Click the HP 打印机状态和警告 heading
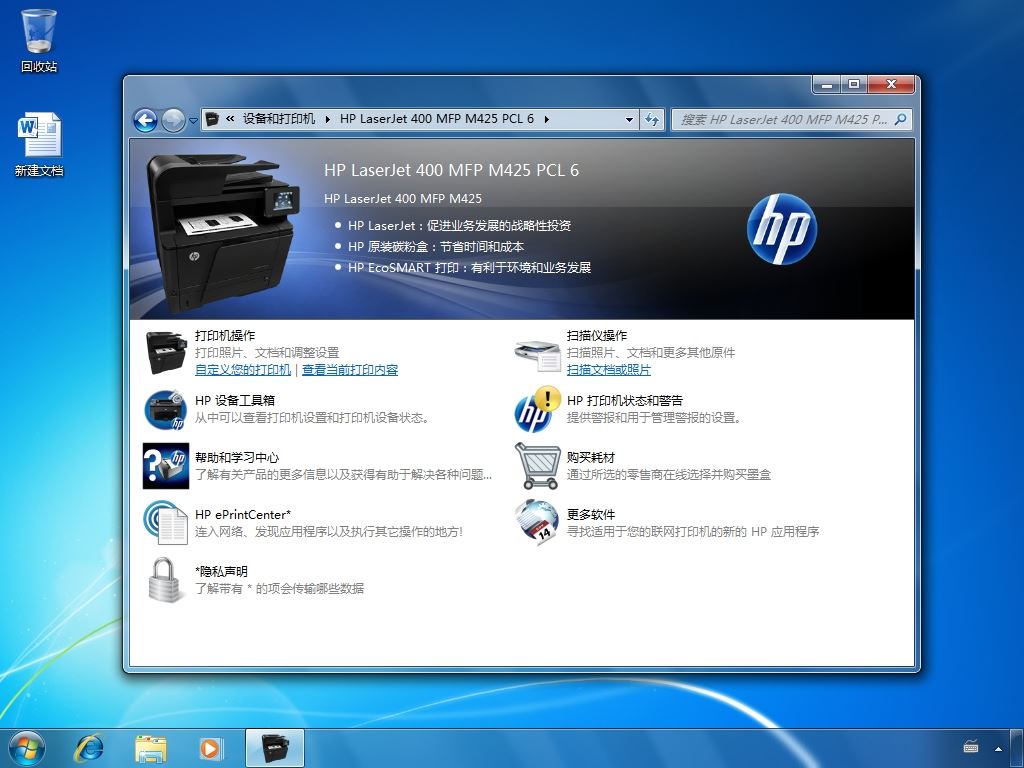The width and height of the screenshot is (1024, 768). 625,400
